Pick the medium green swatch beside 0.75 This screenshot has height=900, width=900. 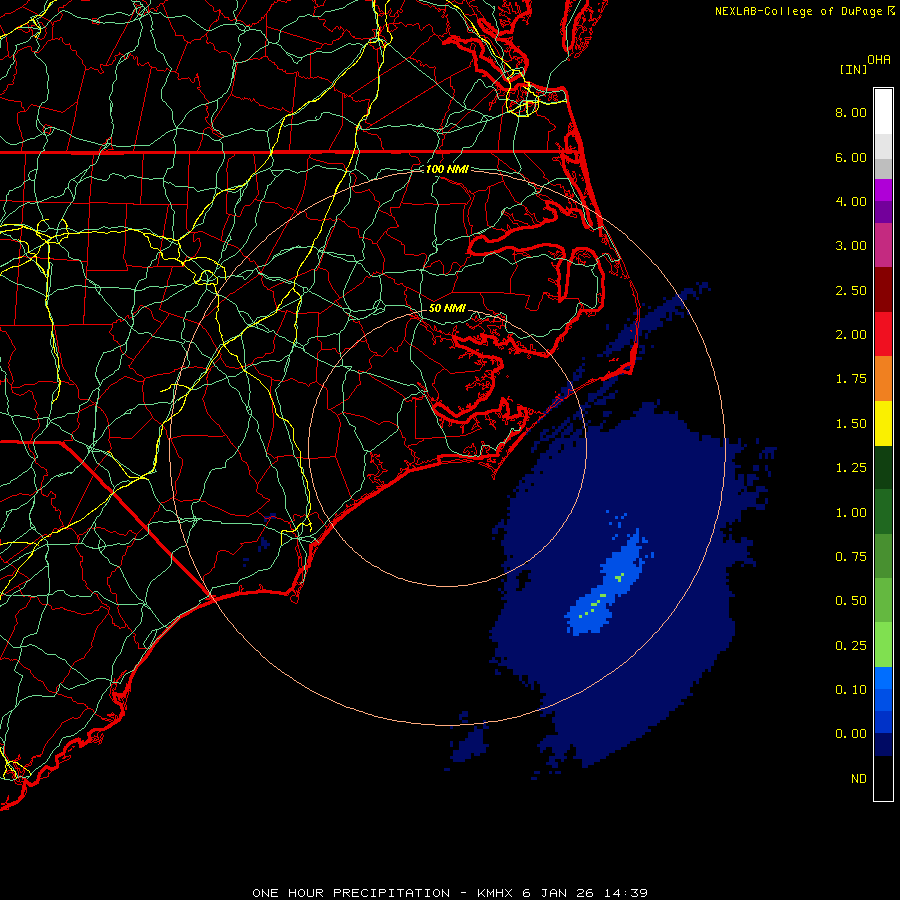tap(883, 556)
